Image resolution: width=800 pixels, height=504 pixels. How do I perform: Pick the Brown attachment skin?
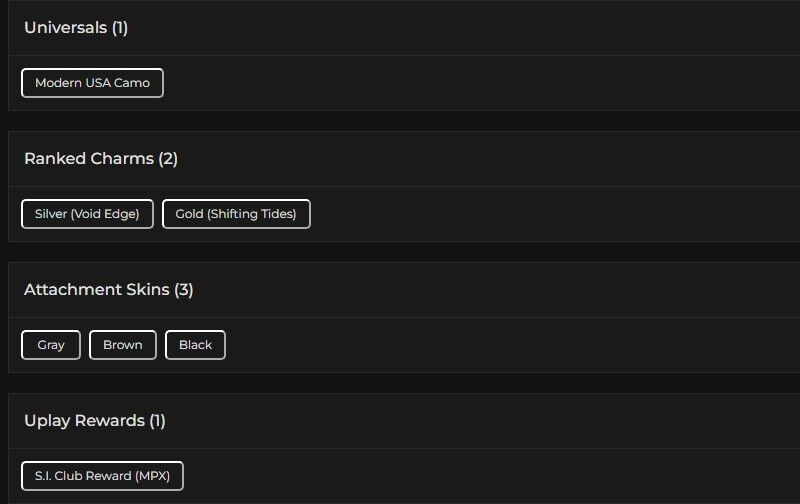pyautogui.click(x=123, y=345)
